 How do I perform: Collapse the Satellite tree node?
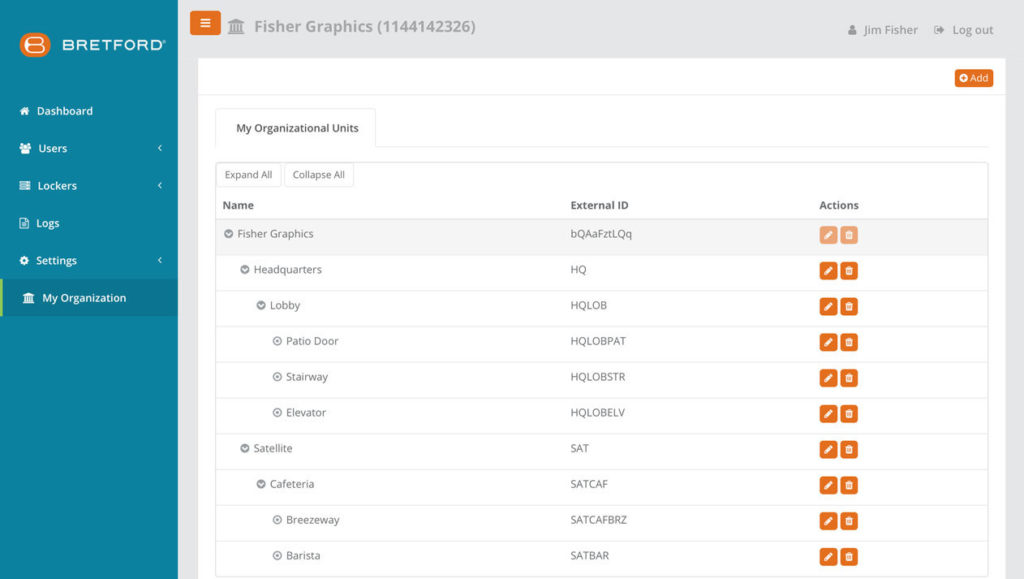pyautogui.click(x=245, y=449)
